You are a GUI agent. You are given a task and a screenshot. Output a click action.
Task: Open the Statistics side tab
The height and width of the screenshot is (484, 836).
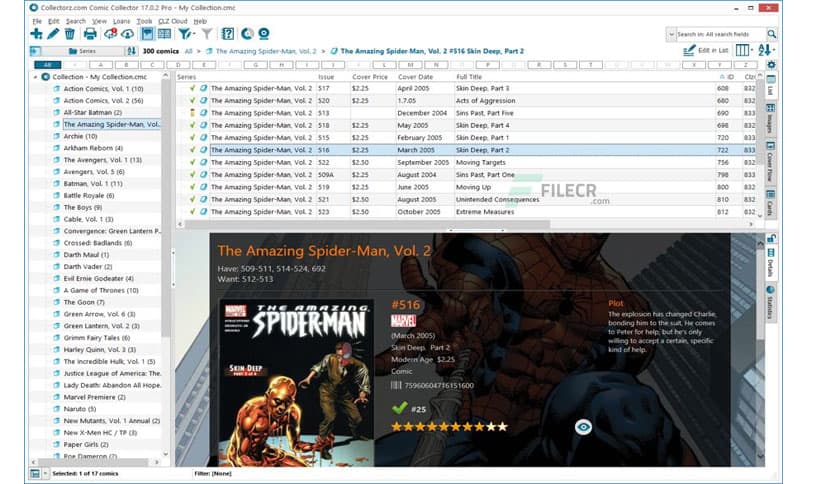tap(770, 303)
